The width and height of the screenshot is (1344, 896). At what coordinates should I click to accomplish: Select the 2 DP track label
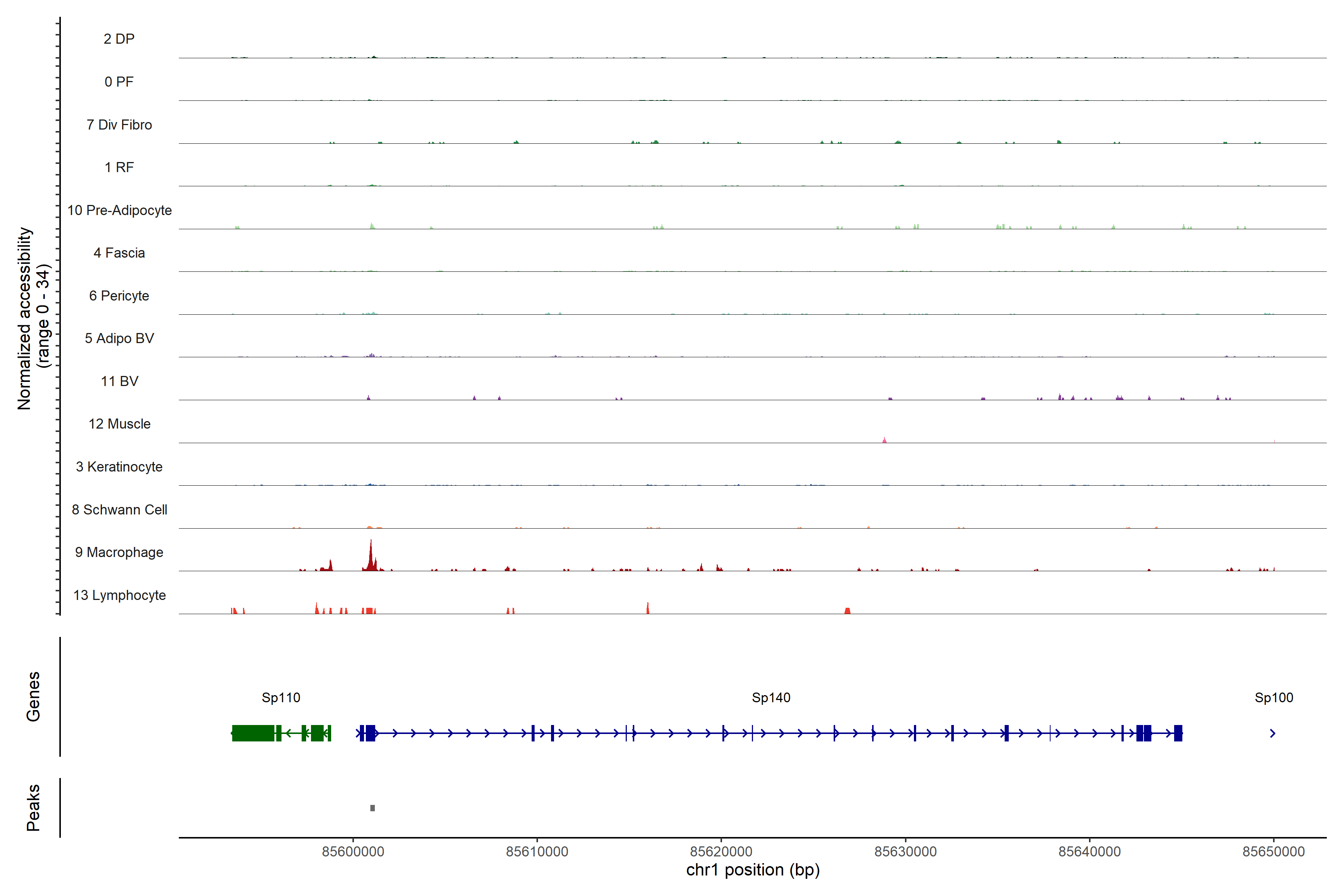(119, 39)
